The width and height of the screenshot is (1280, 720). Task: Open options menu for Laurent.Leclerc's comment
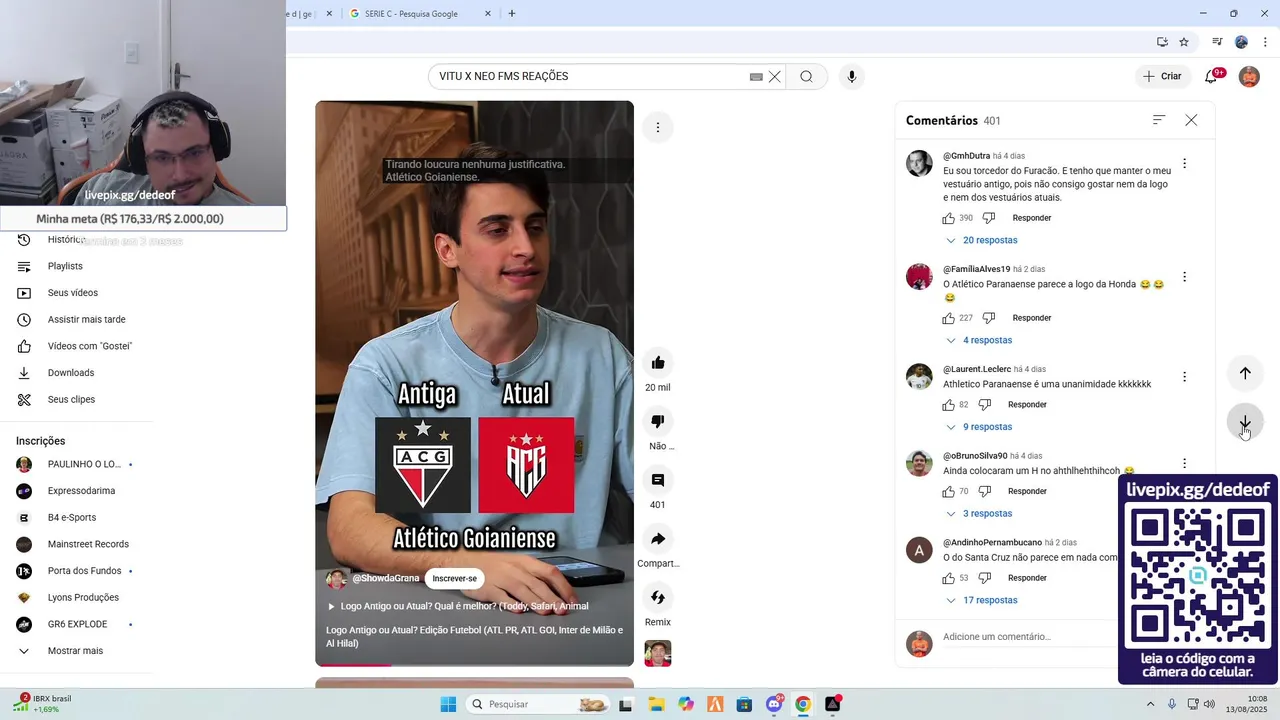(1184, 377)
